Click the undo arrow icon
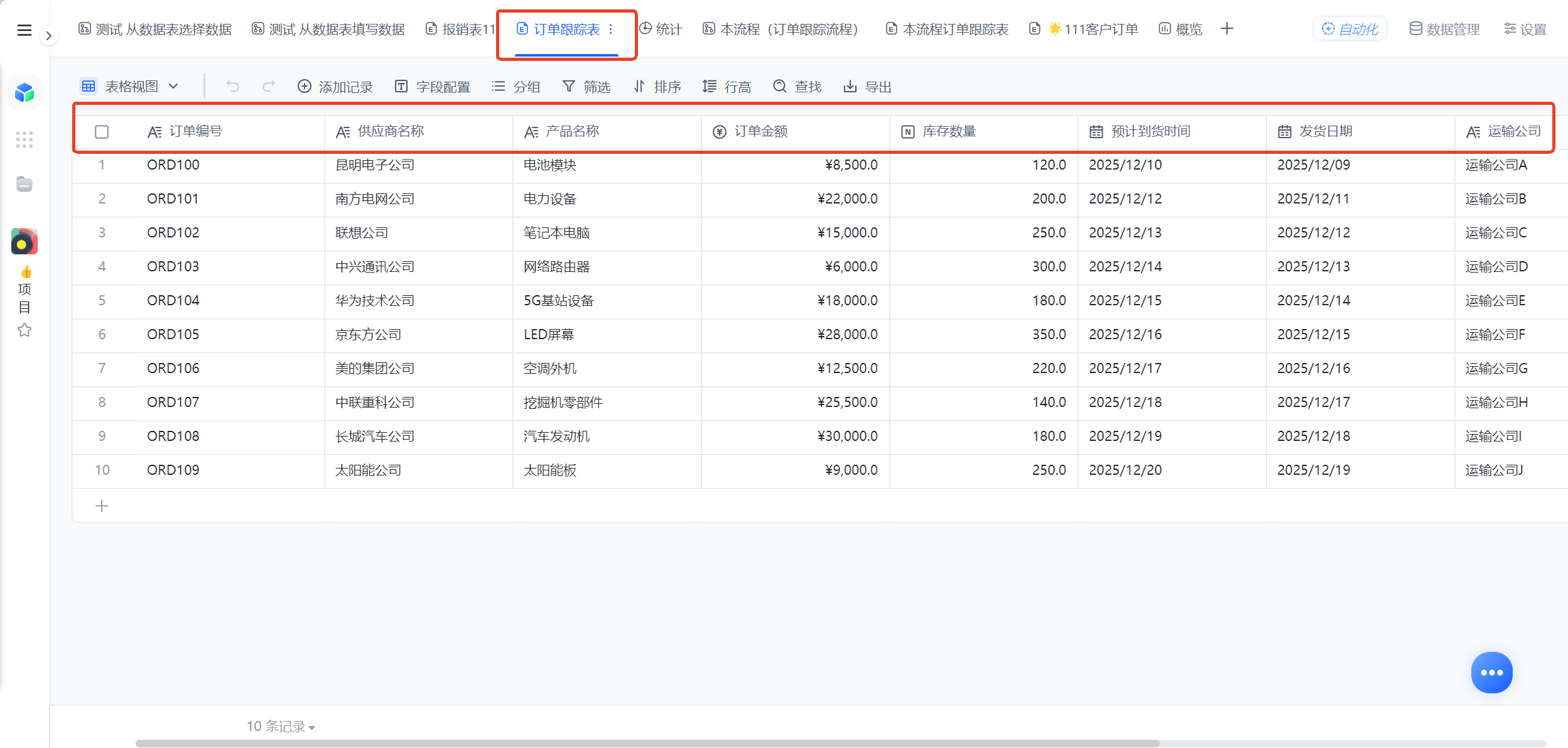This screenshot has width=1568, height=748. 233,87
